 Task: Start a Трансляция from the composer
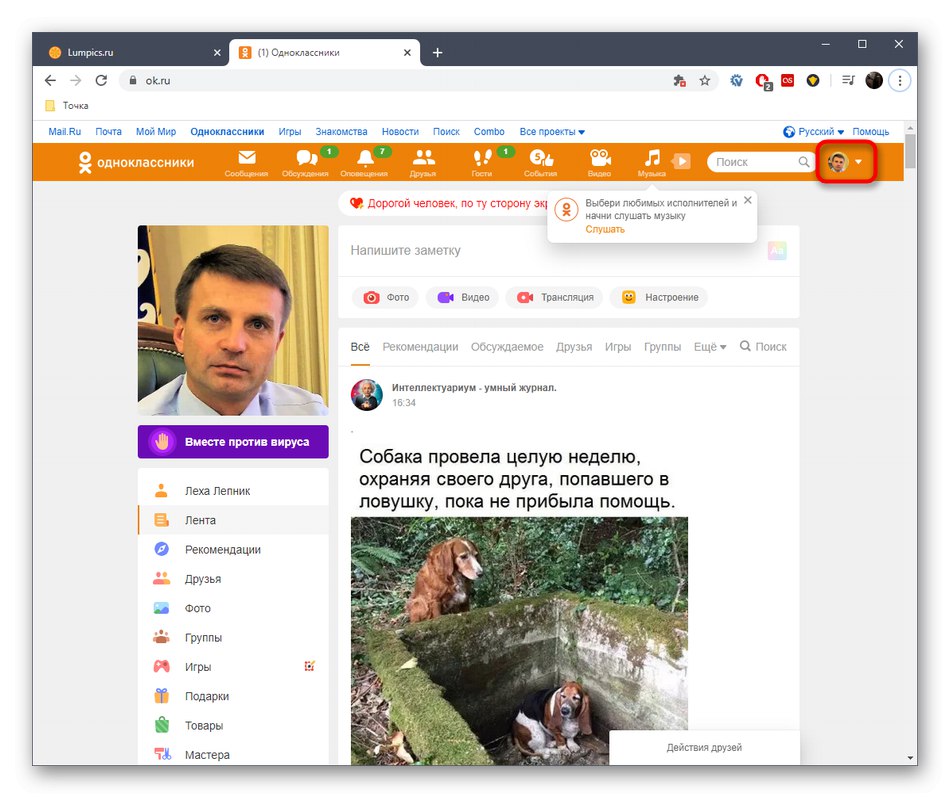(554, 297)
